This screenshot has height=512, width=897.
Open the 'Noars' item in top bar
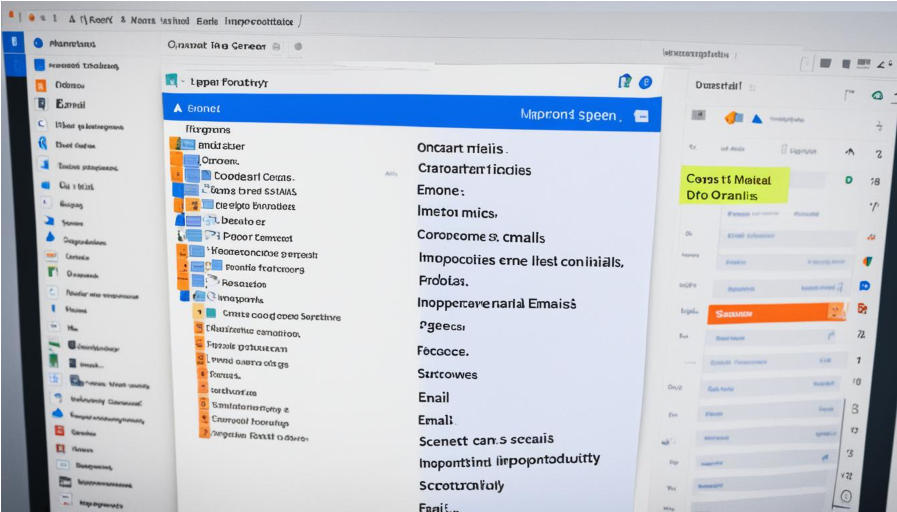tap(143, 20)
